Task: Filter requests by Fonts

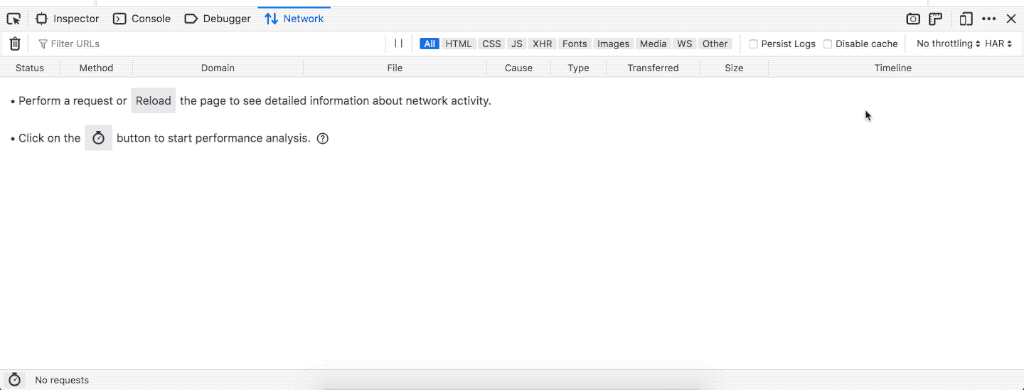Action: click(575, 44)
